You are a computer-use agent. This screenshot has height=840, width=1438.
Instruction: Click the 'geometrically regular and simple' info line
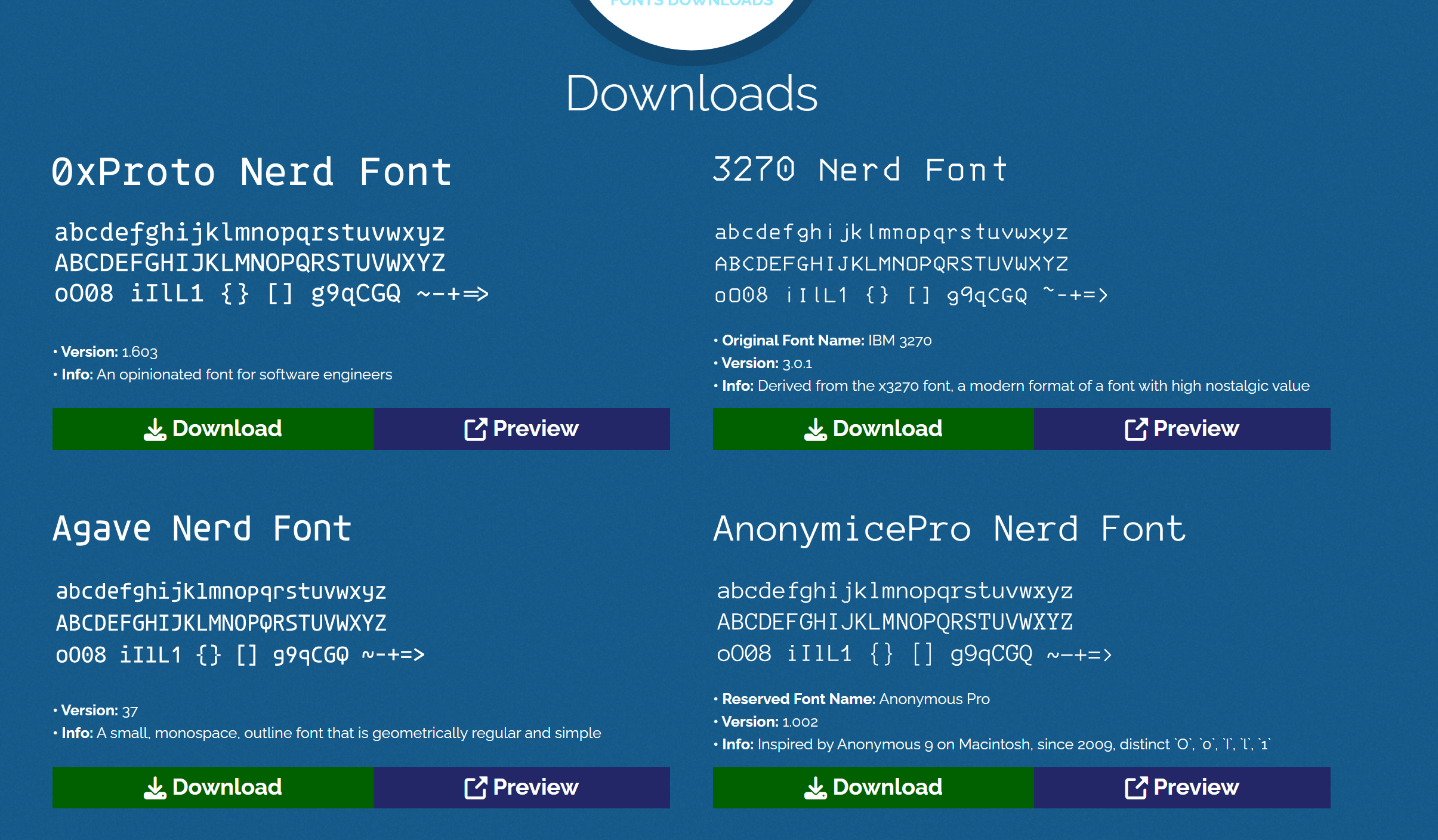tap(327, 733)
